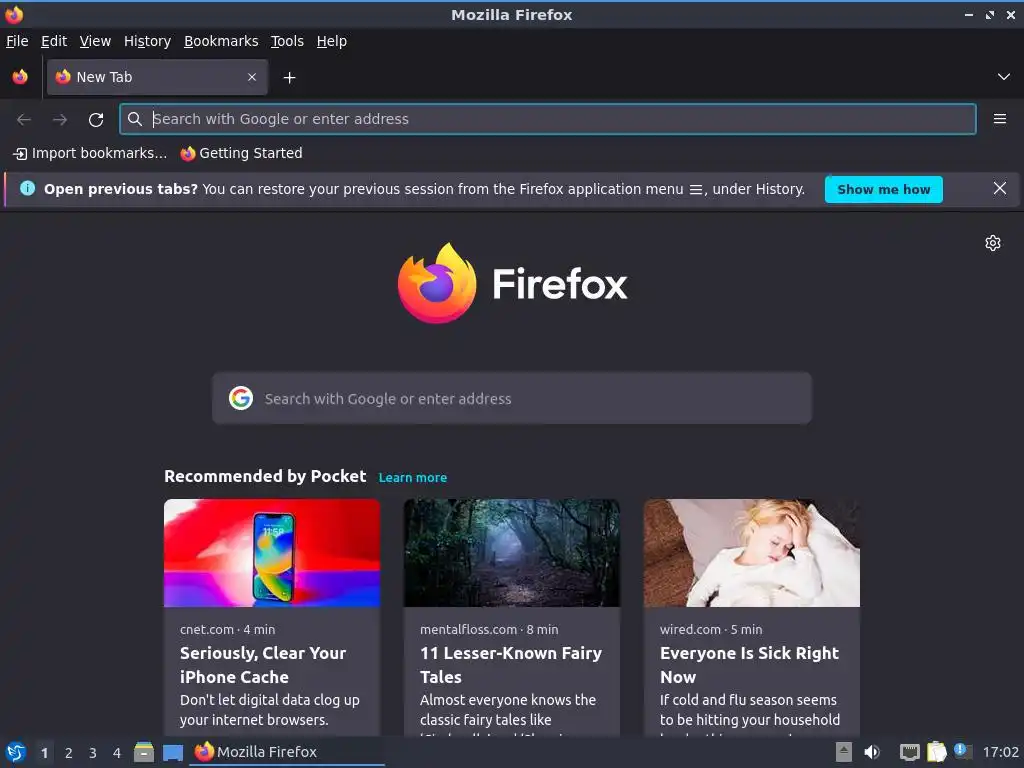Screen dimensions: 1024x768
Task: Switch to workspace 1 in taskbar
Action: [x=44, y=753]
